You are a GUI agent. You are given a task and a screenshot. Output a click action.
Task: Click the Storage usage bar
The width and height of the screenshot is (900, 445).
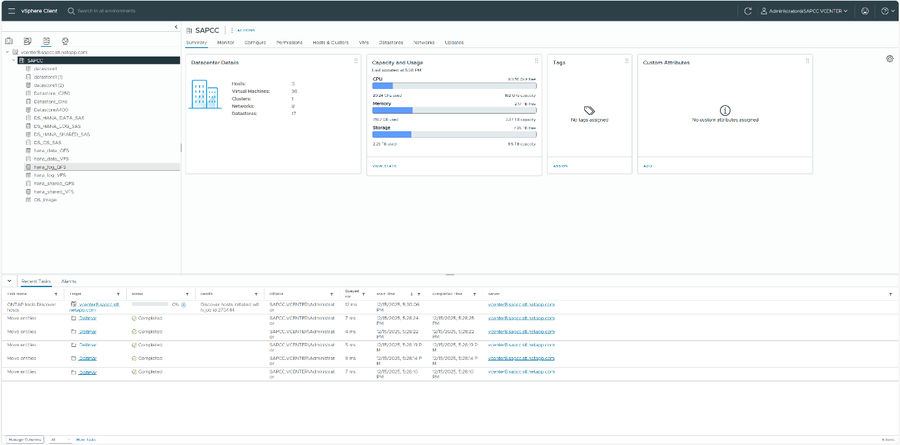tap(455, 134)
